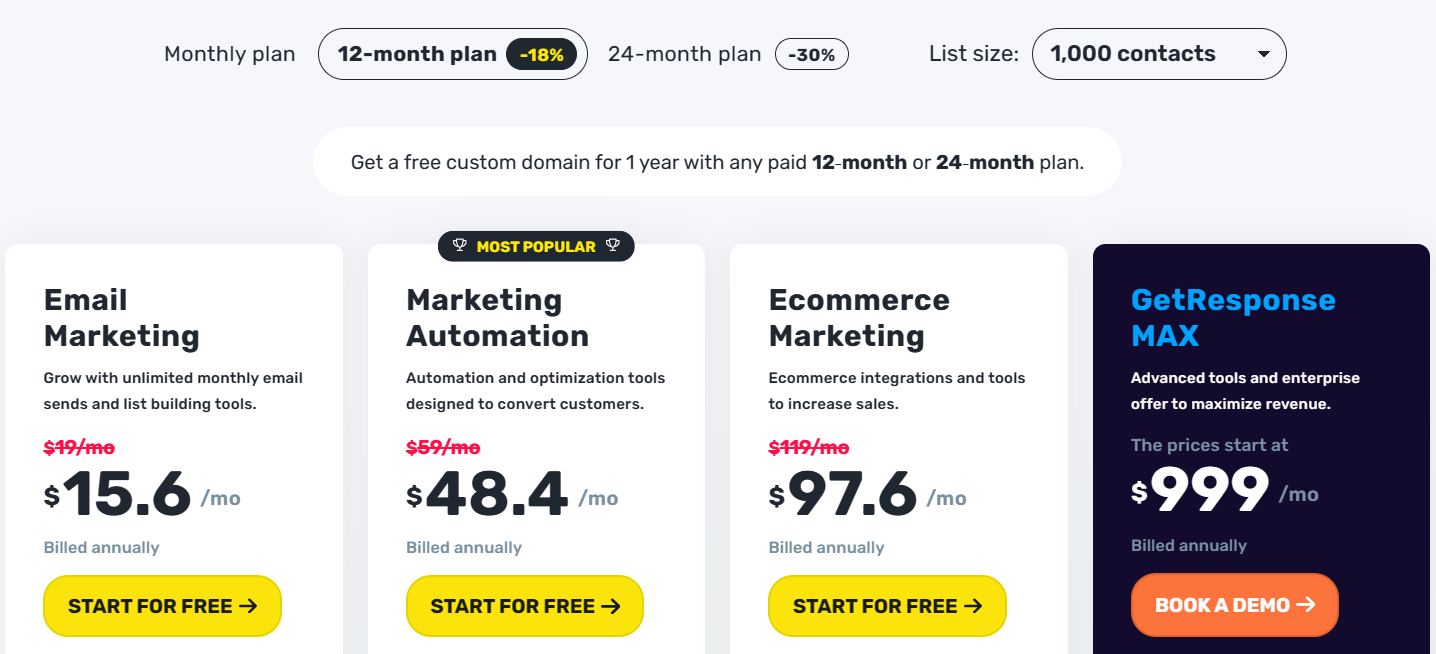Start for free with Marketing Automation
Image resolution: width=1436 pixels, height=654 pixels.
(x=524, y=606)
